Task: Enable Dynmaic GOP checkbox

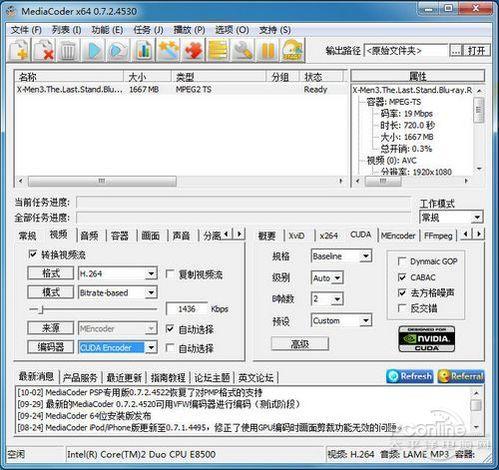Action: point(402,261)
